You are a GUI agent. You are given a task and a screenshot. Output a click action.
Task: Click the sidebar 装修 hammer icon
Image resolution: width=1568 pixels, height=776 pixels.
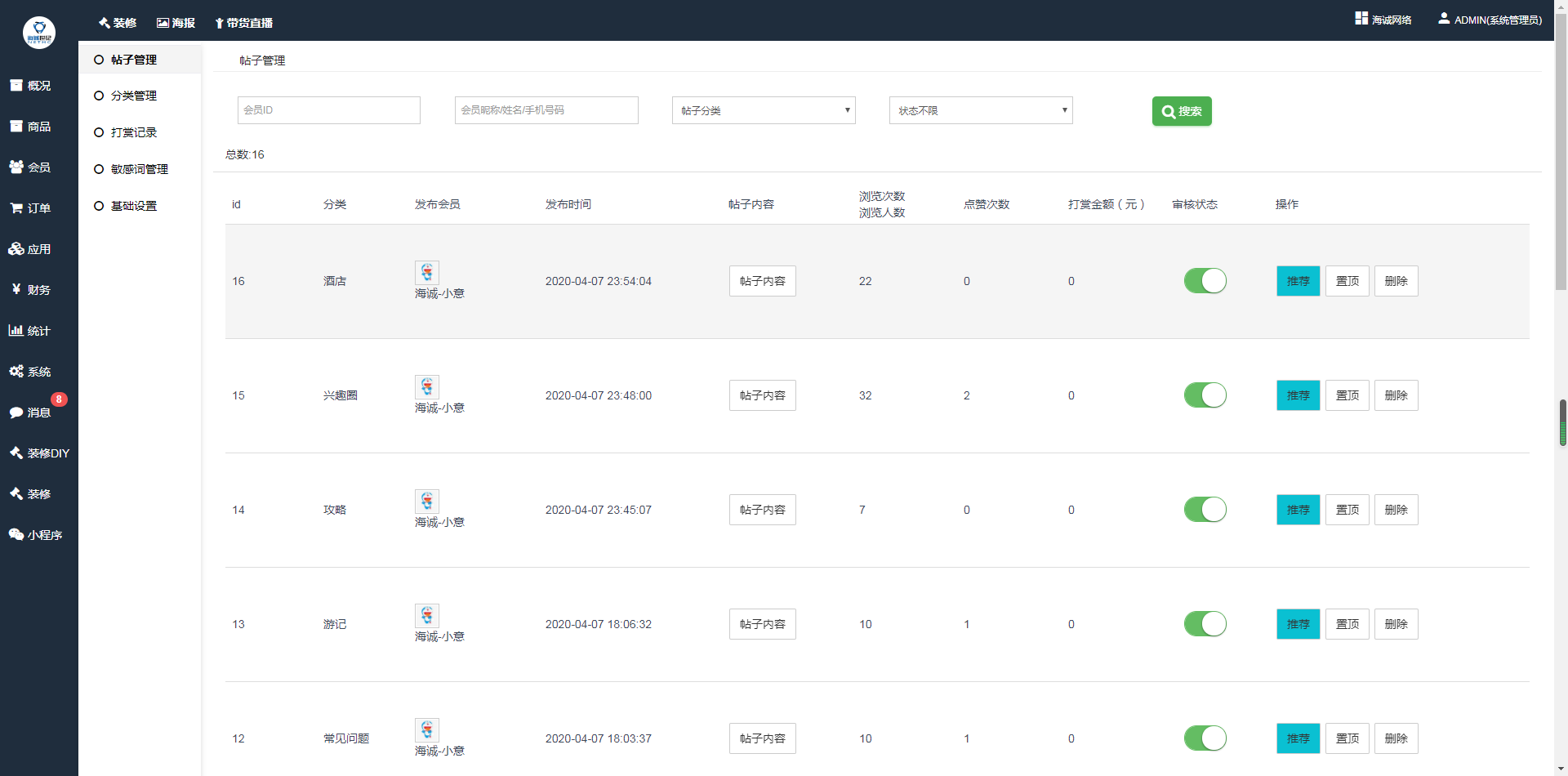click(16, 493)
